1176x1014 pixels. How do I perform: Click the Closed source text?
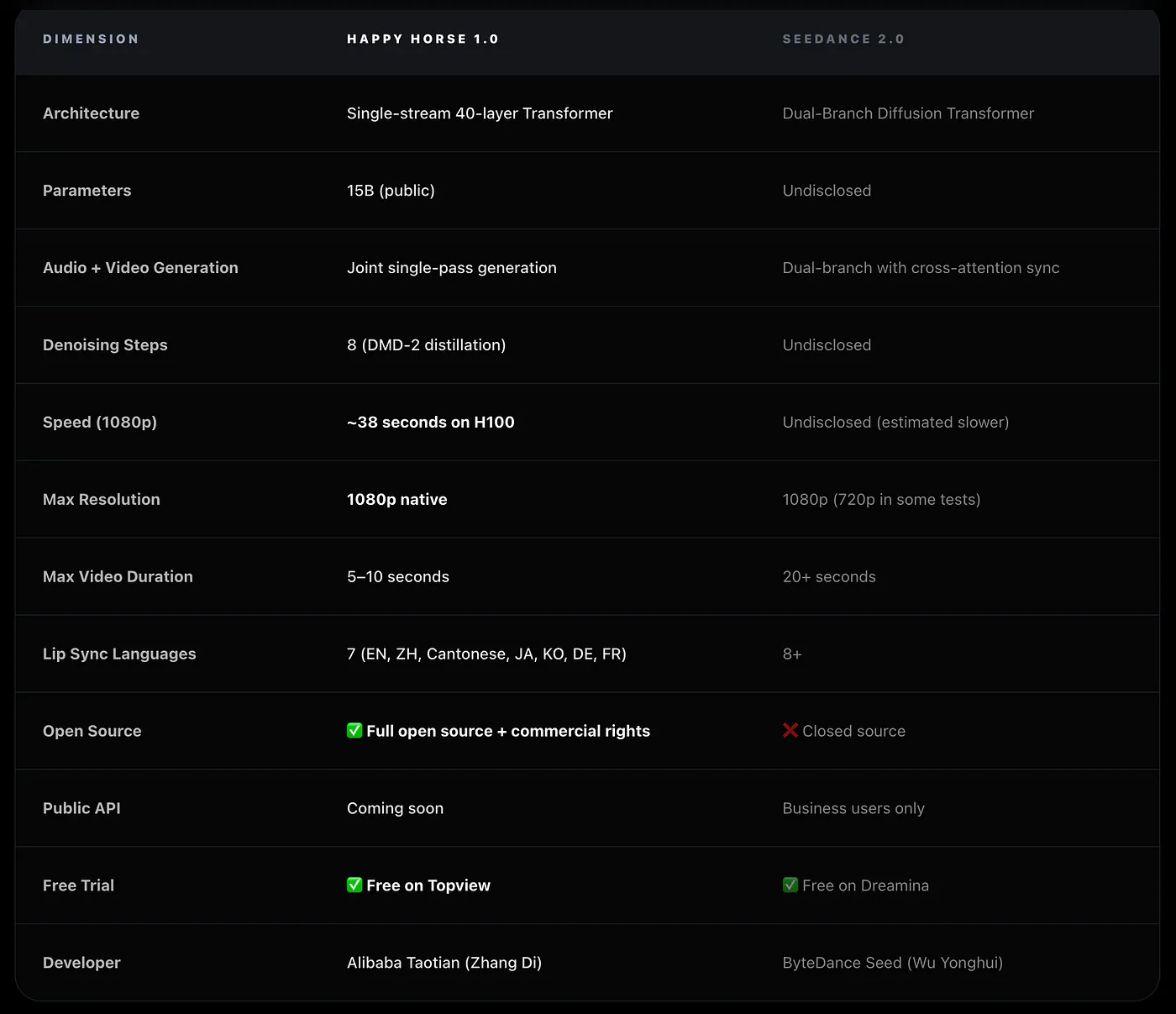853,732
